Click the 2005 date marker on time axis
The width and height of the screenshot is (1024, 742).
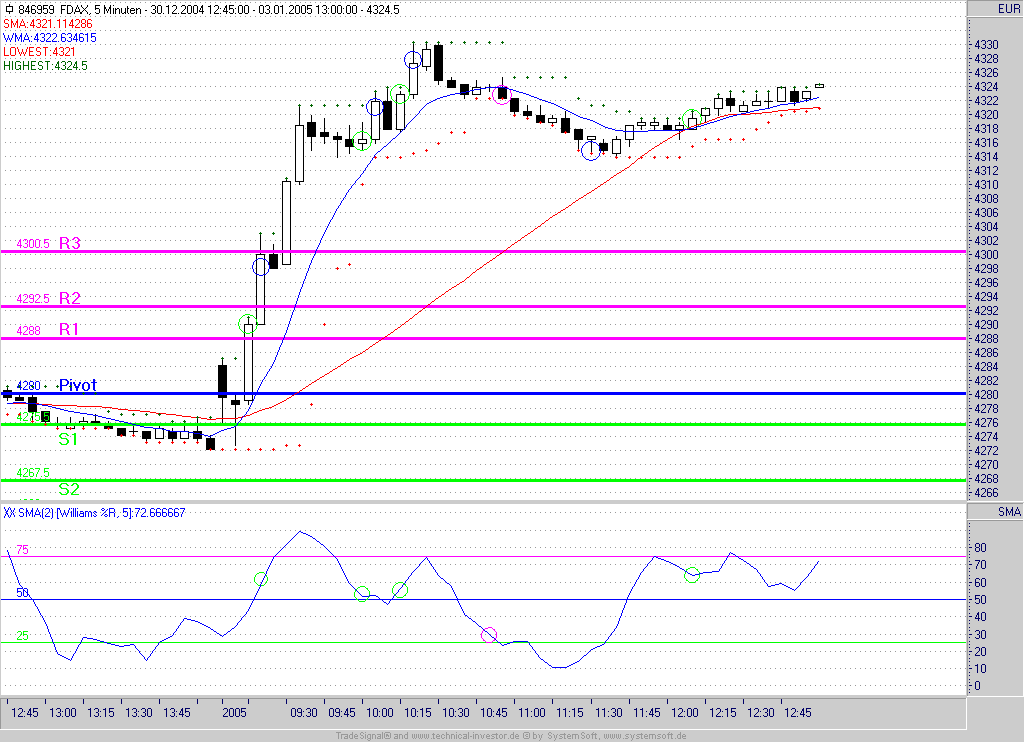click(x=235, y=713)
